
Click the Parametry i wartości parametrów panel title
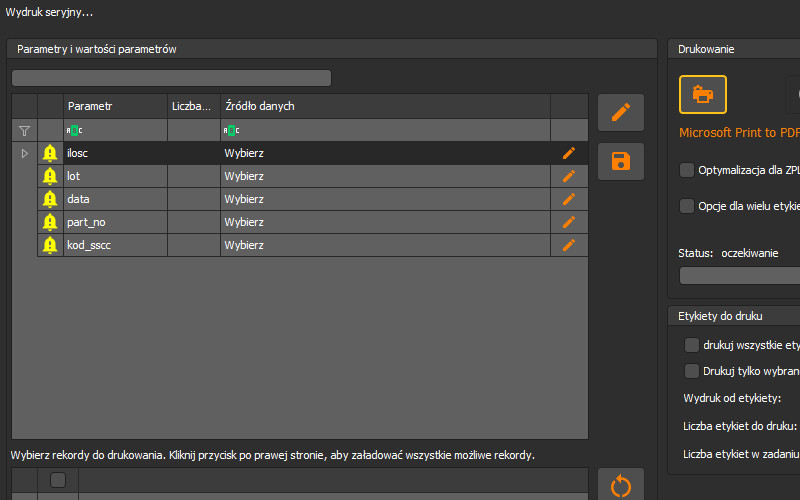(96, 49)
